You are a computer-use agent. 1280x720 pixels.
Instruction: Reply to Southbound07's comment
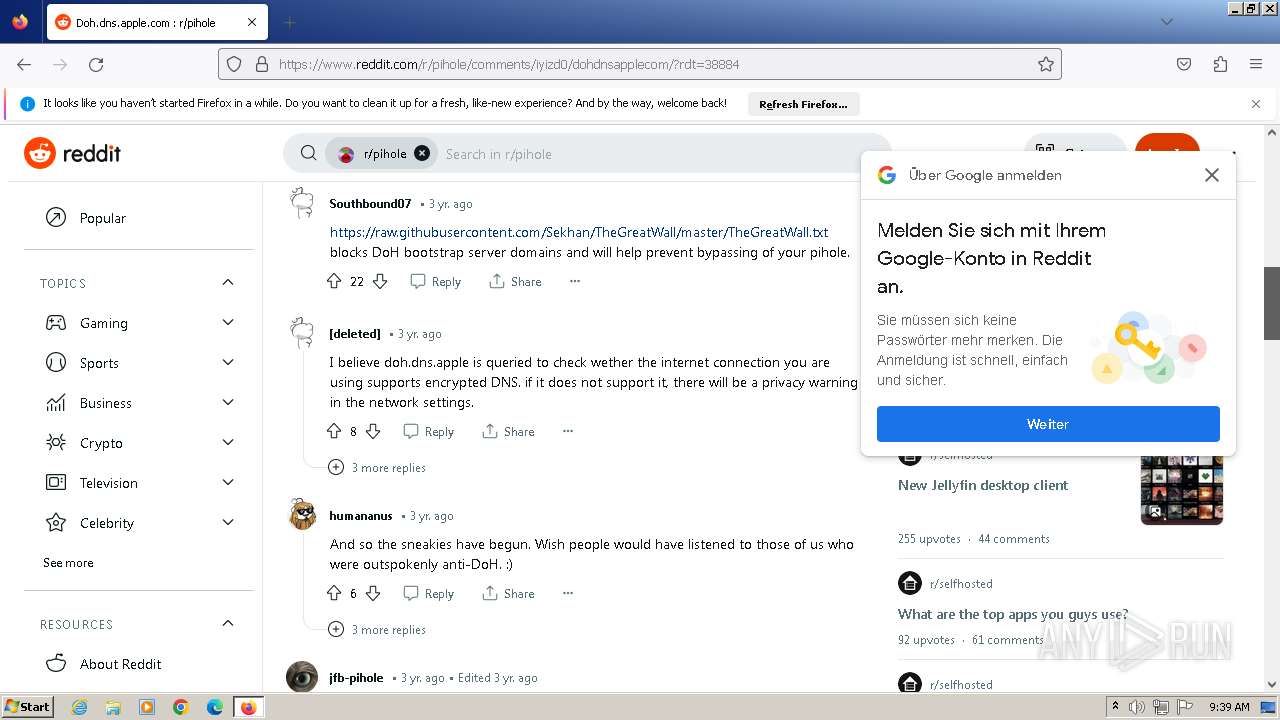pos(436,282)
